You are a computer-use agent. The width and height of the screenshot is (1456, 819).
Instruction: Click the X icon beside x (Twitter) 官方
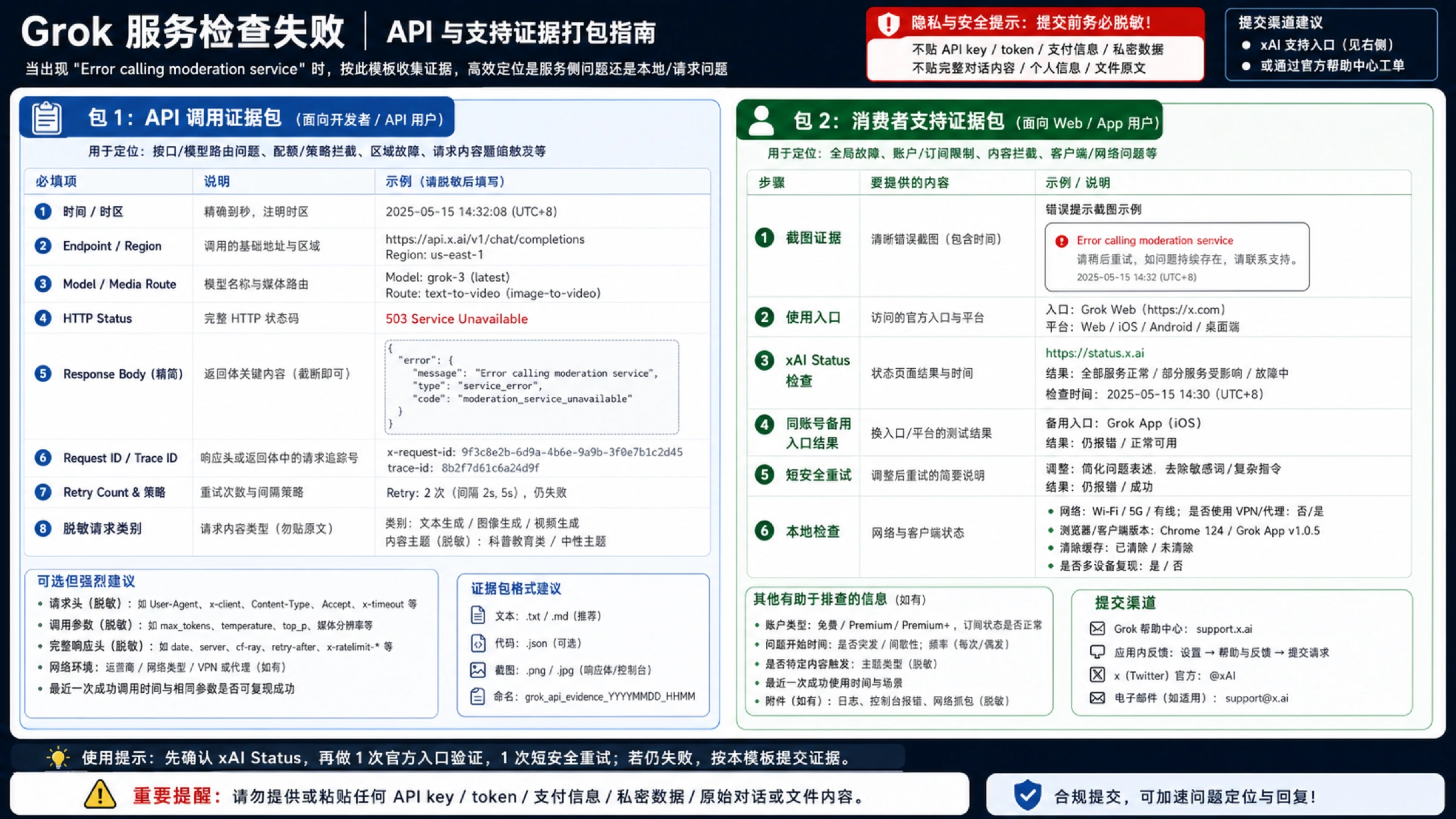click(x=1097, y=675)
